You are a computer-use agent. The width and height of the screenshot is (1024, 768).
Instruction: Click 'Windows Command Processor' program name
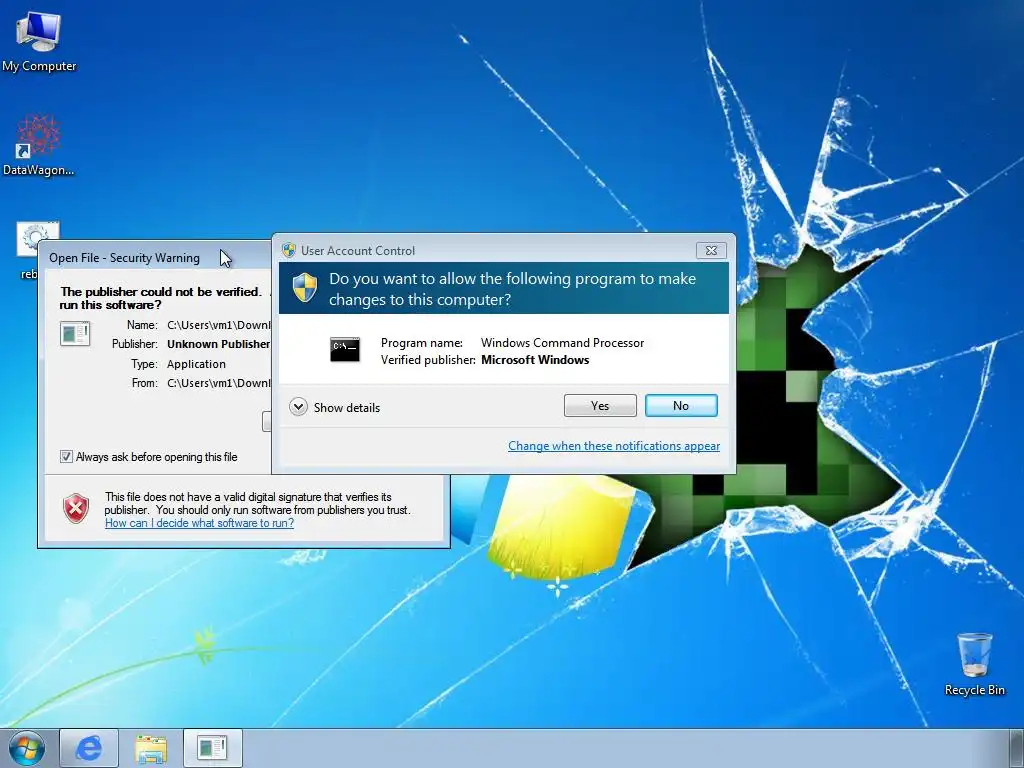(562, 343)
